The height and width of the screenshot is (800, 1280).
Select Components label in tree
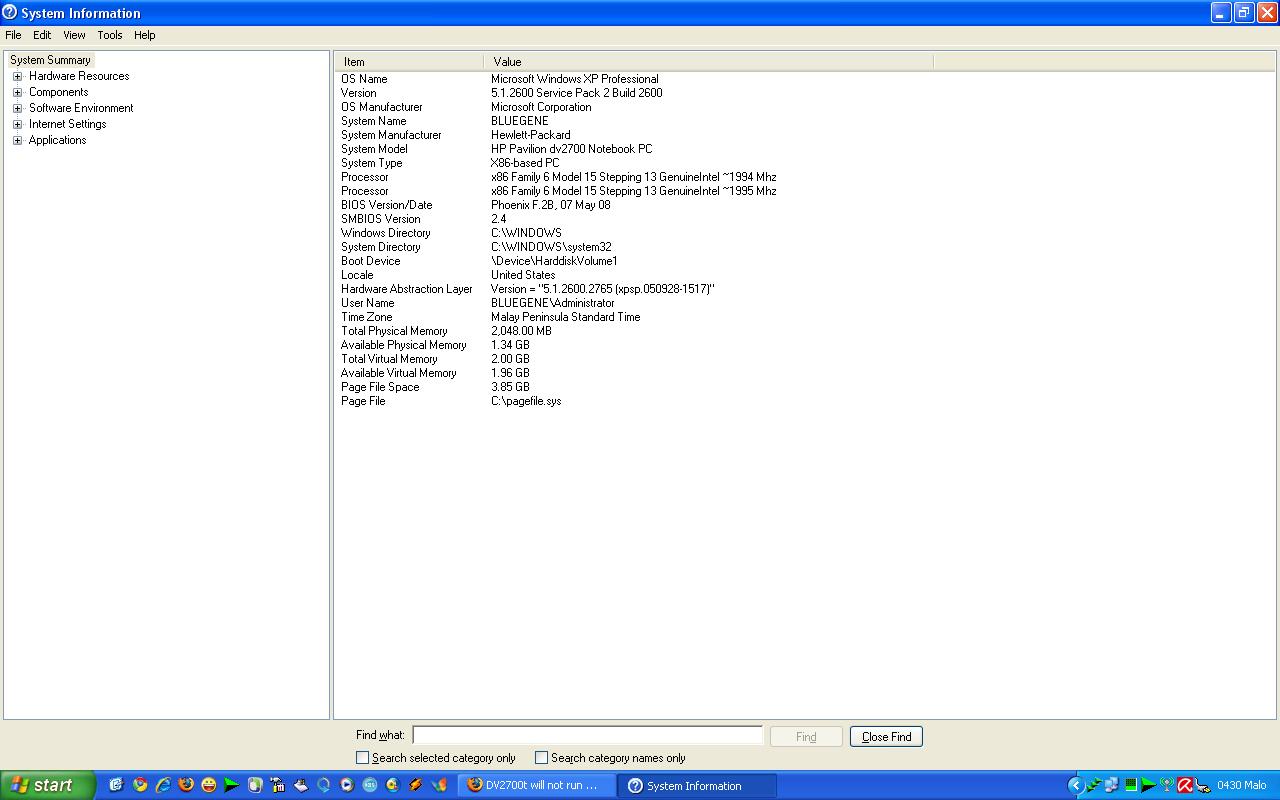(x=58, y=92)
